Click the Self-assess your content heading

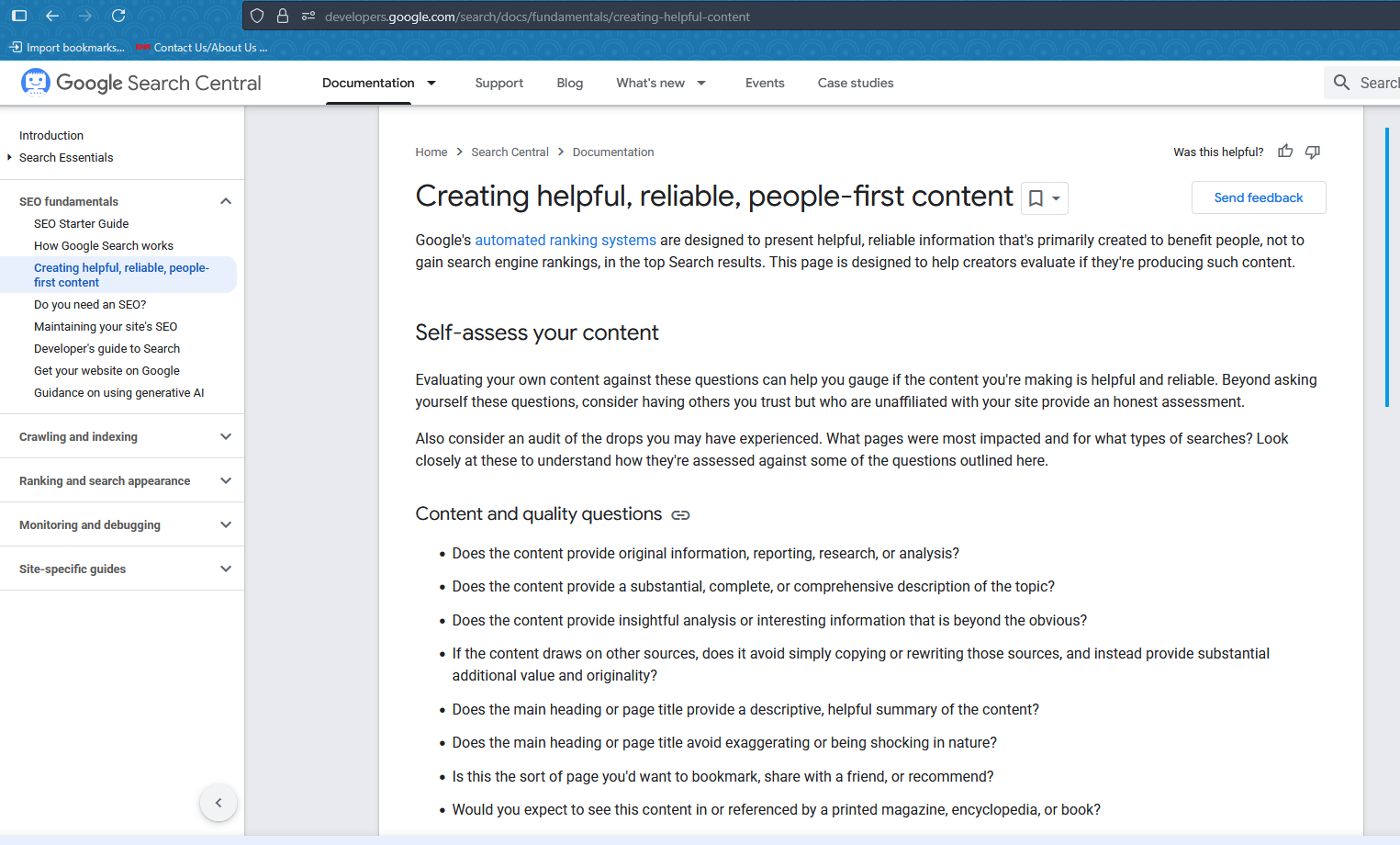coord(537,332)
